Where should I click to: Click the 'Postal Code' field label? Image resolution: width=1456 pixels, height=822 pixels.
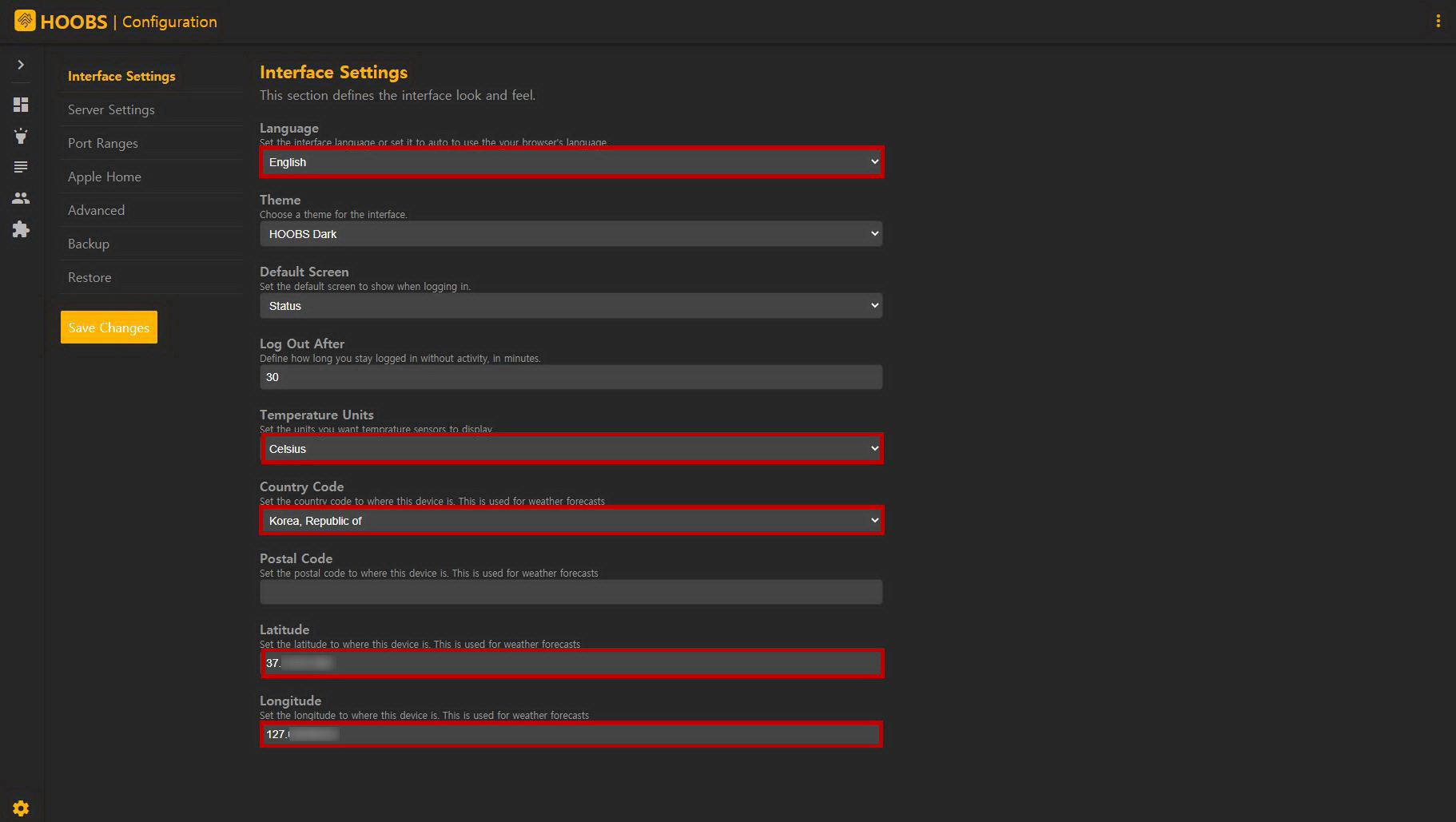[x=296, y=558]
